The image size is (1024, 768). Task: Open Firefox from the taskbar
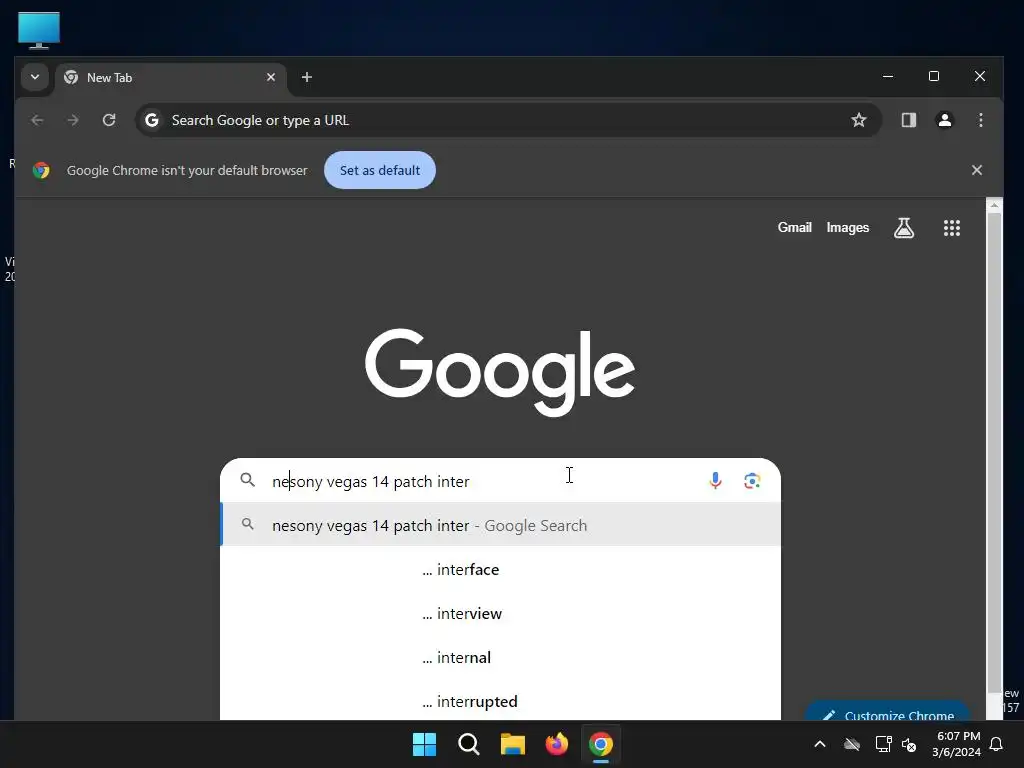point(556,744)
